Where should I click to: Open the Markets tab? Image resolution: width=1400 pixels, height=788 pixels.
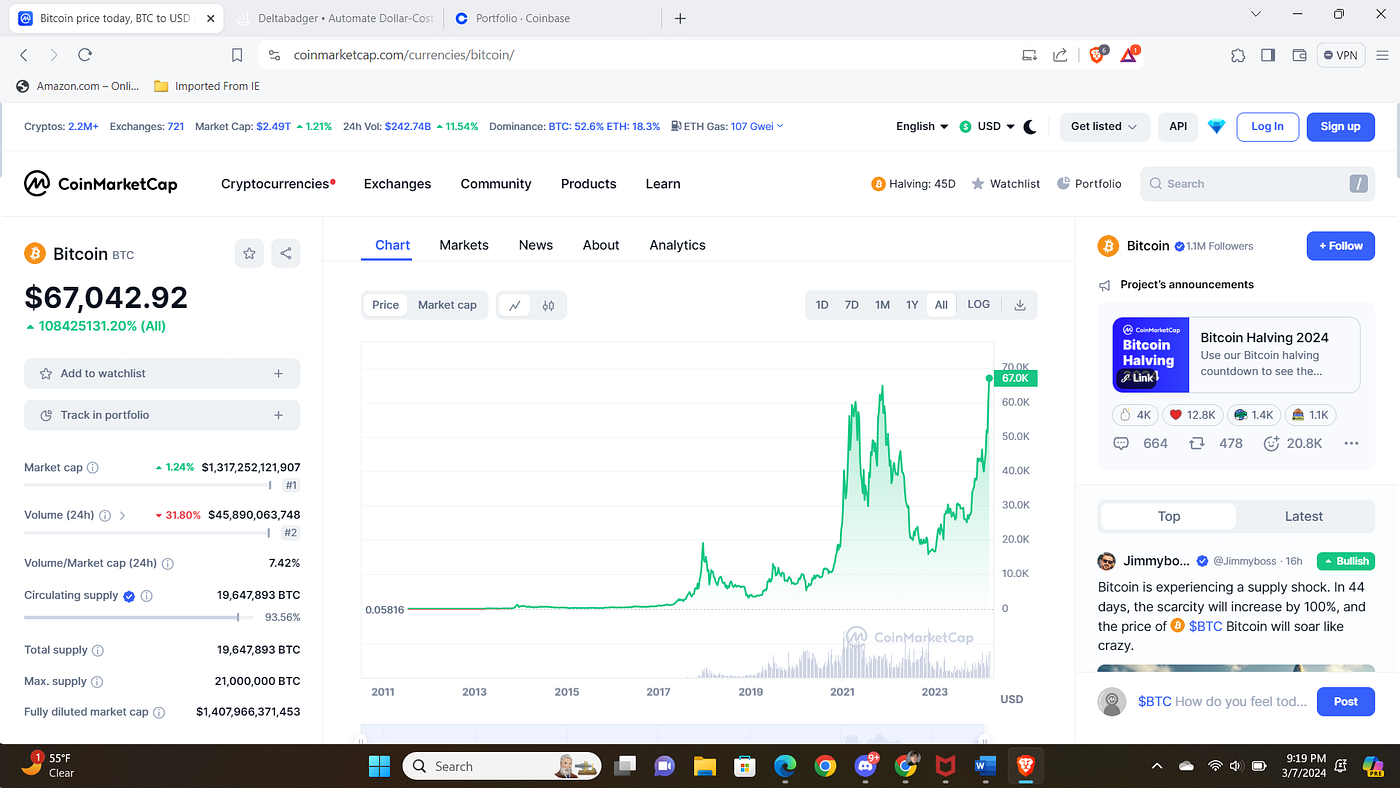464,245
